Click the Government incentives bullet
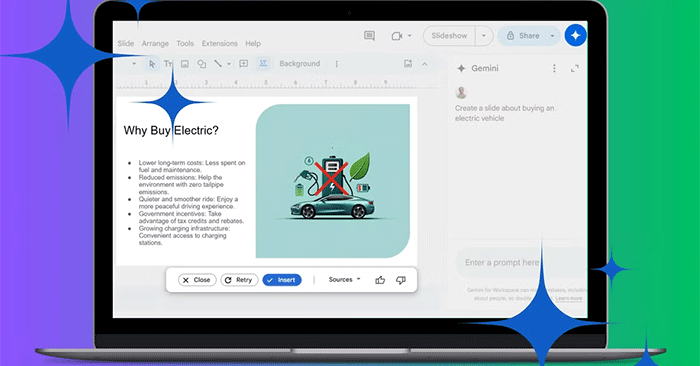 191,217
